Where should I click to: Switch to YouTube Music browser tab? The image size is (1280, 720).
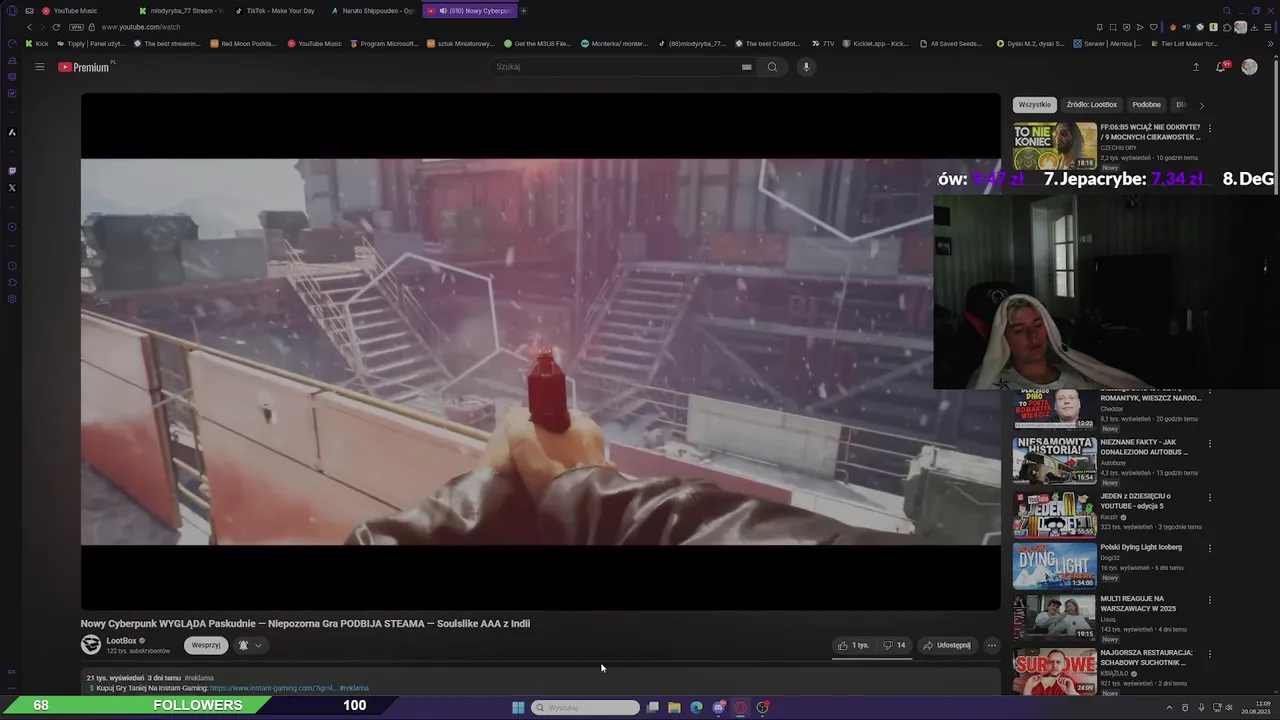click(77, 11)
